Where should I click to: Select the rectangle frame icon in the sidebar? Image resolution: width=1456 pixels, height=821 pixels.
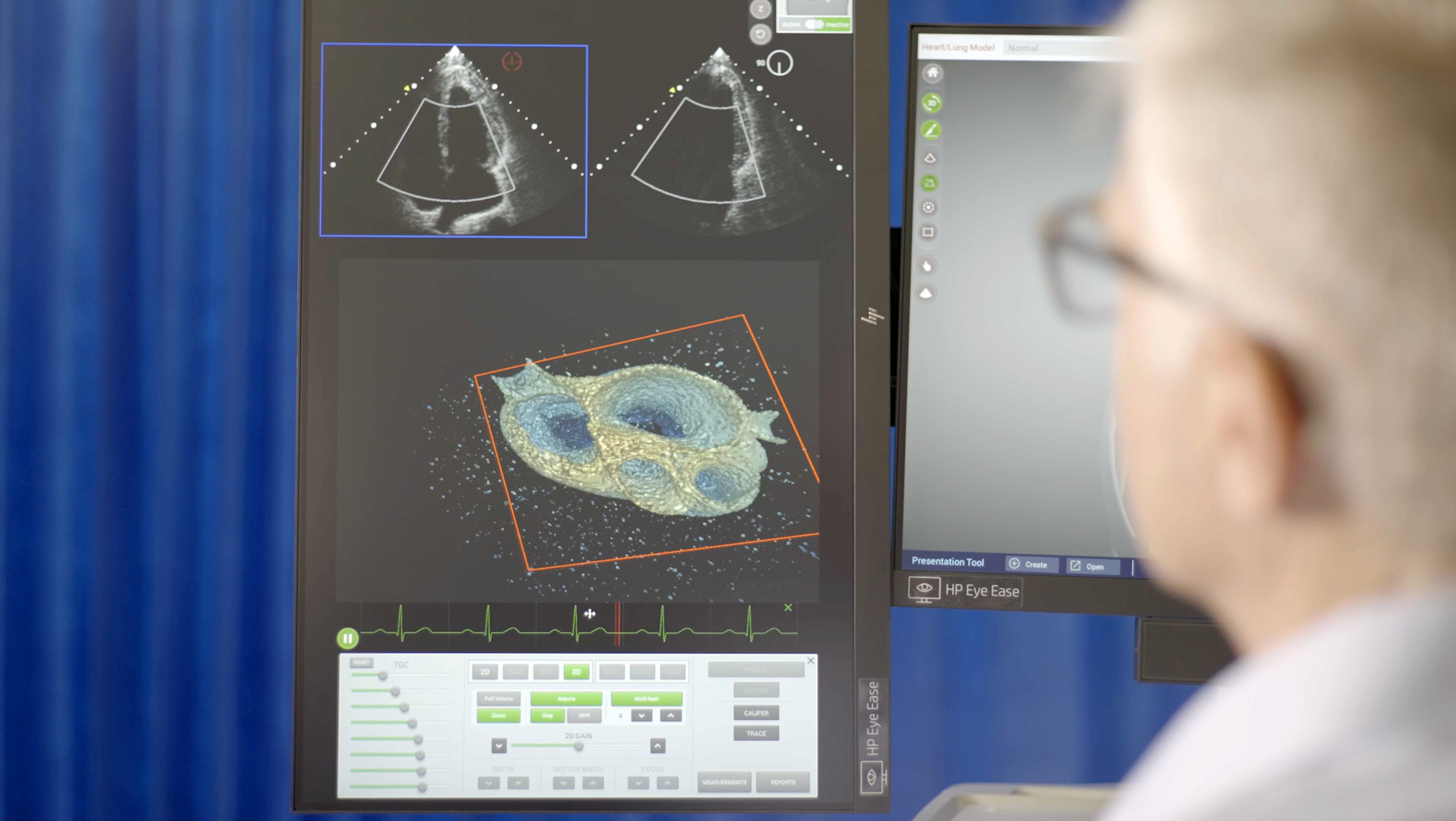point(928,233)
